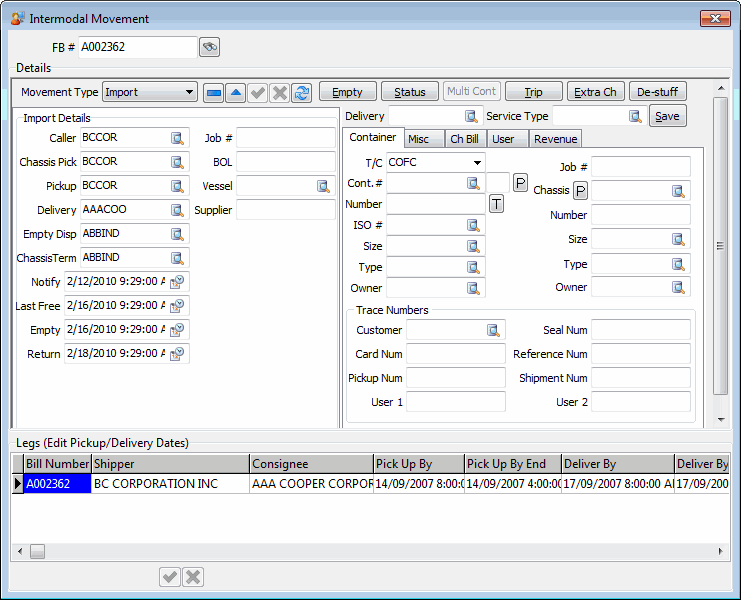Open the Vessel lookup icon

[323, 186]
